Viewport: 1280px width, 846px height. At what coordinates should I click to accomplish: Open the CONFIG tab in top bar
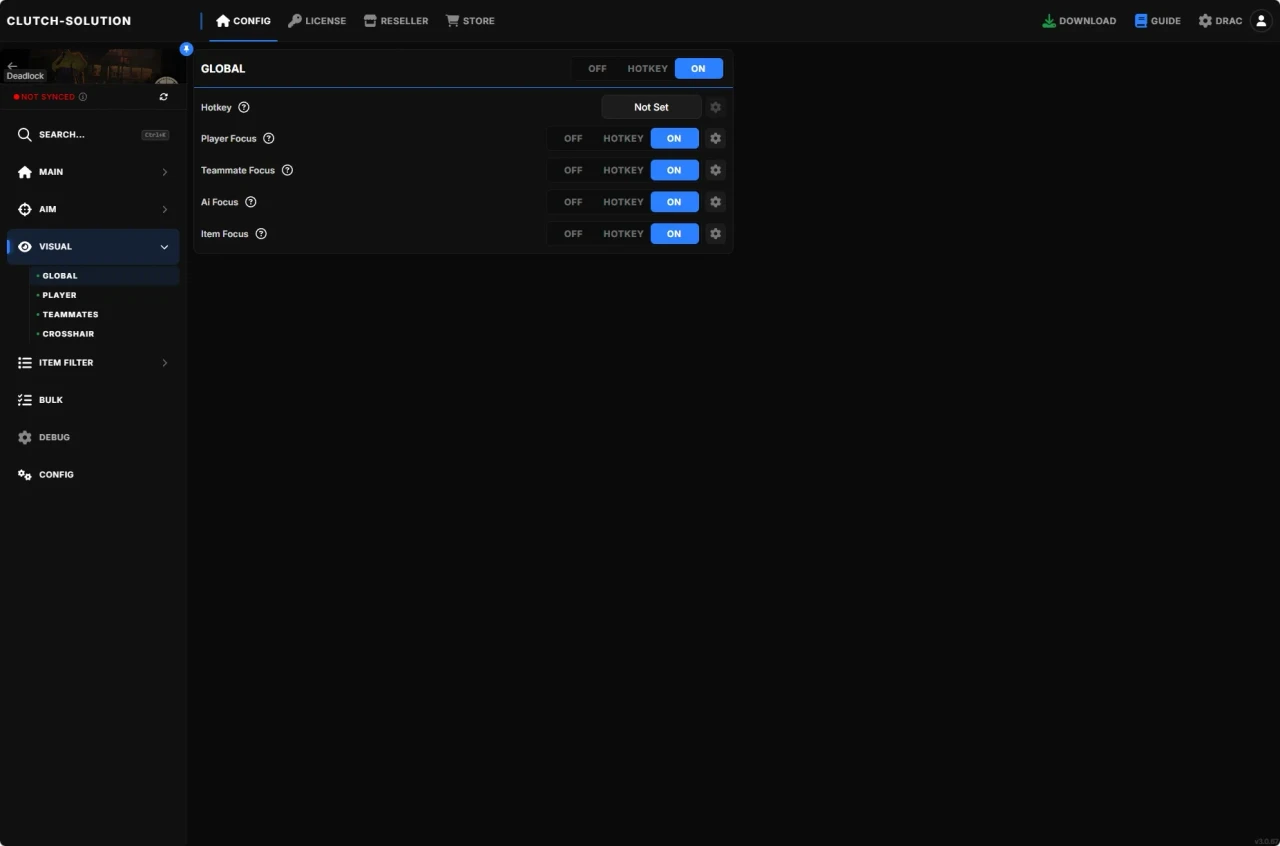(x=243, y=21)
